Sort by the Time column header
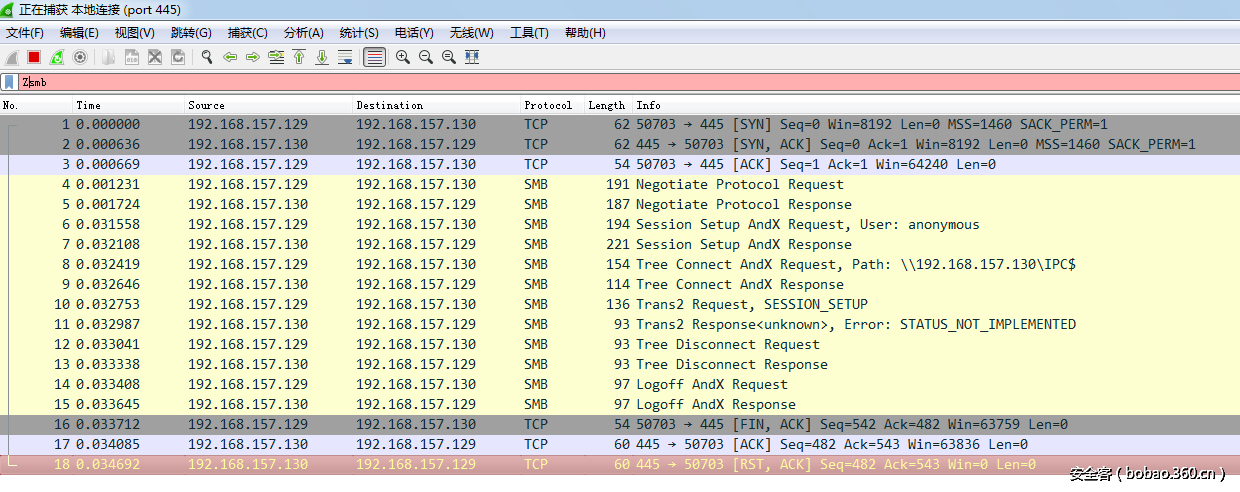Viewport: 1240px width, 492px height. coord(129,105)
